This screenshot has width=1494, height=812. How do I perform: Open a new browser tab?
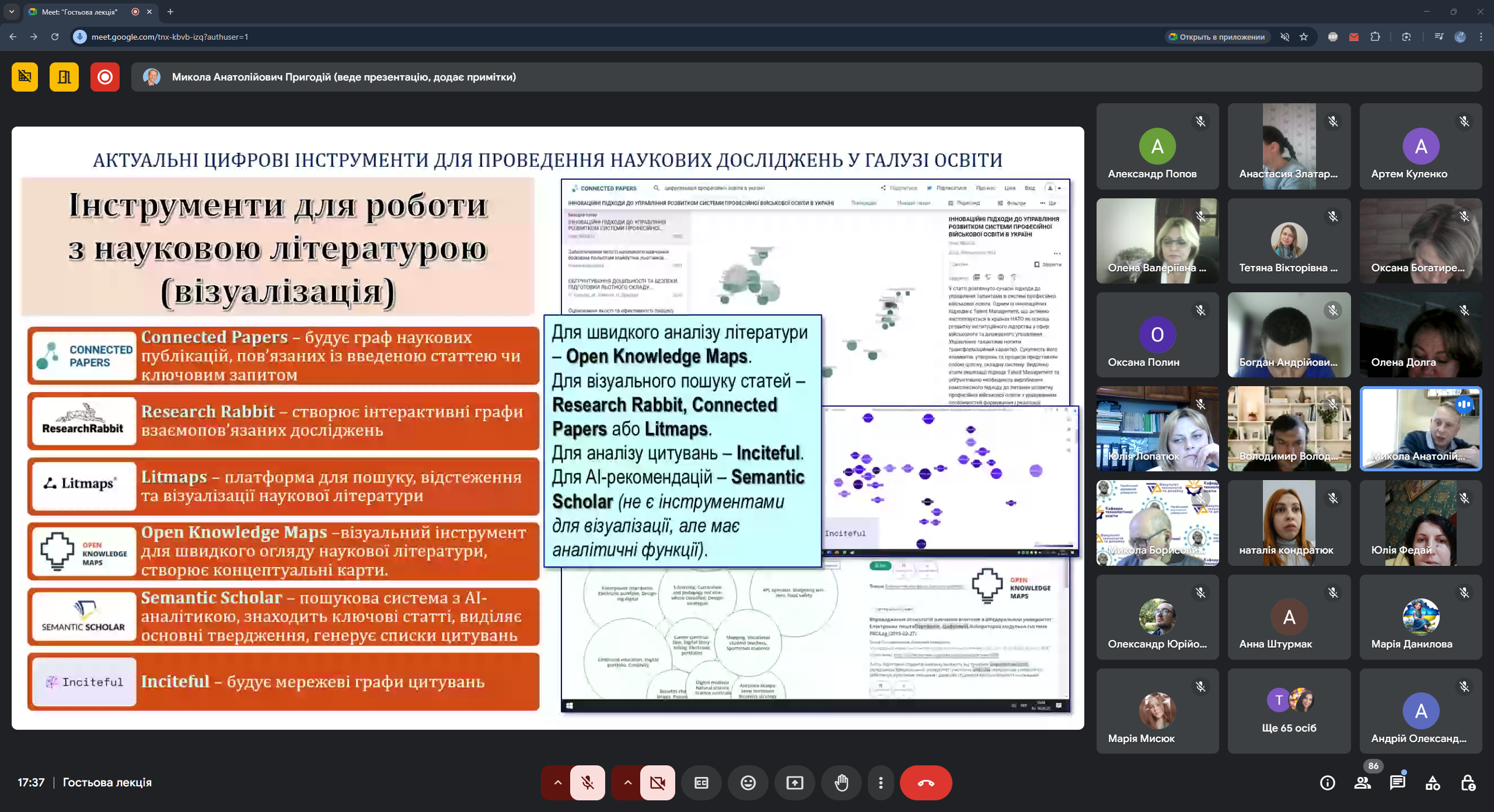coord(170,12)
